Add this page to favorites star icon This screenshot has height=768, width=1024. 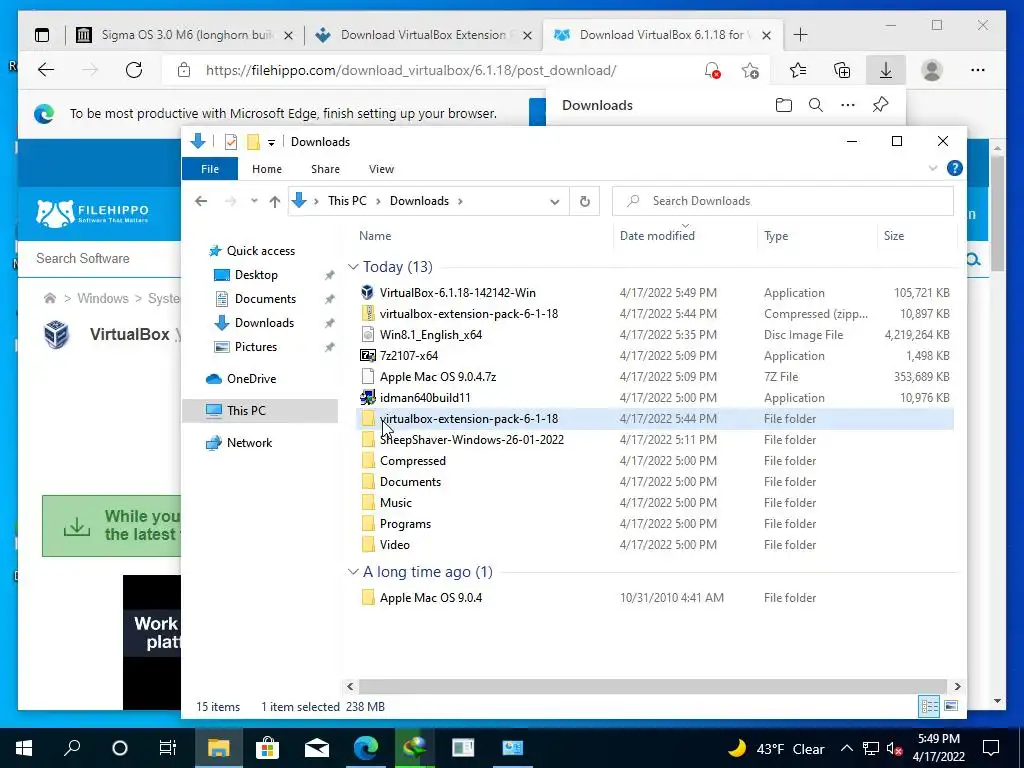(750, 70)
